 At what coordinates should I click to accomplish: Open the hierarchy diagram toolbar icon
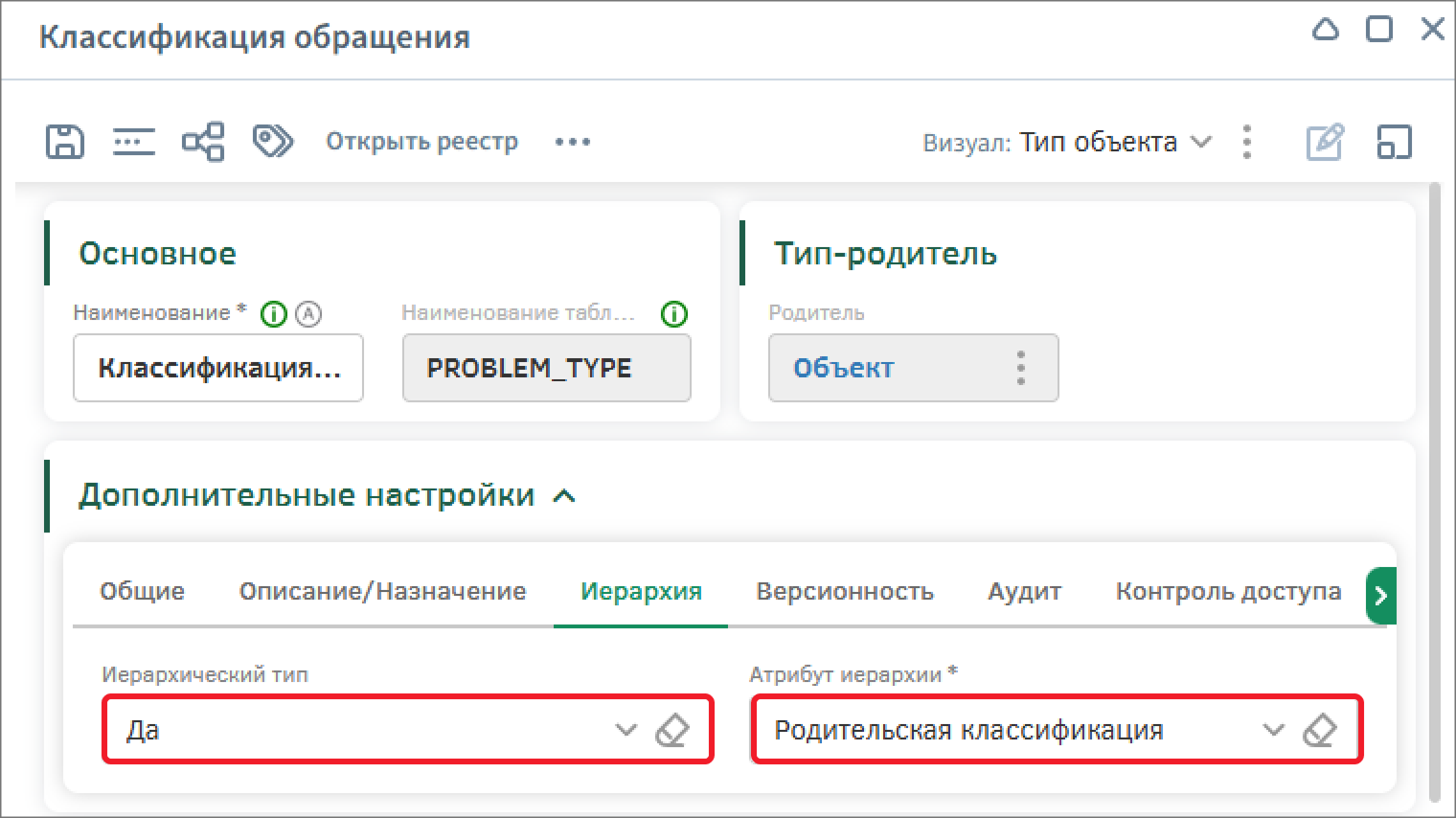(x=203, y=142)
